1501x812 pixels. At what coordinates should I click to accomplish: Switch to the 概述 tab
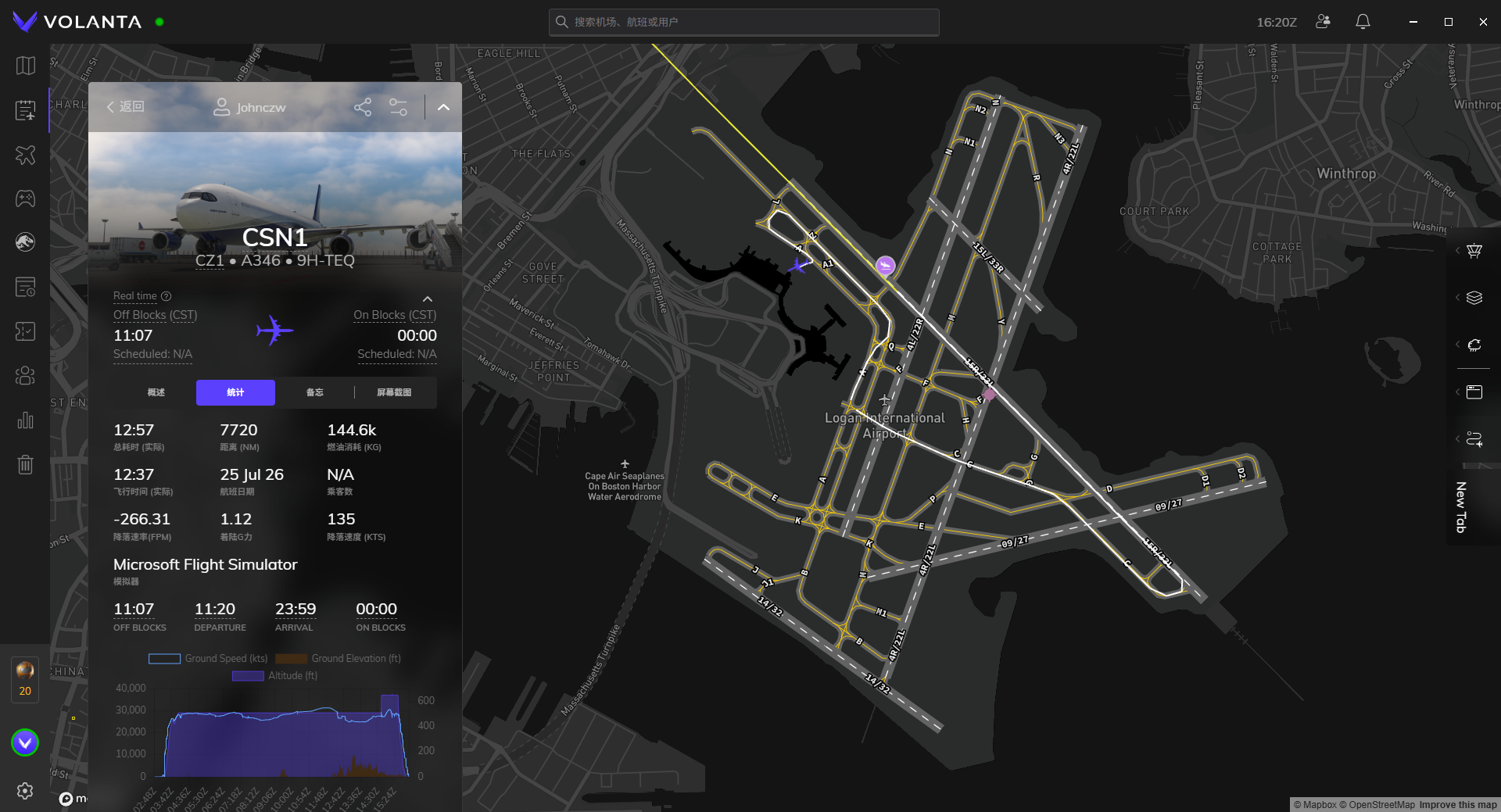(x=156, y=392)
